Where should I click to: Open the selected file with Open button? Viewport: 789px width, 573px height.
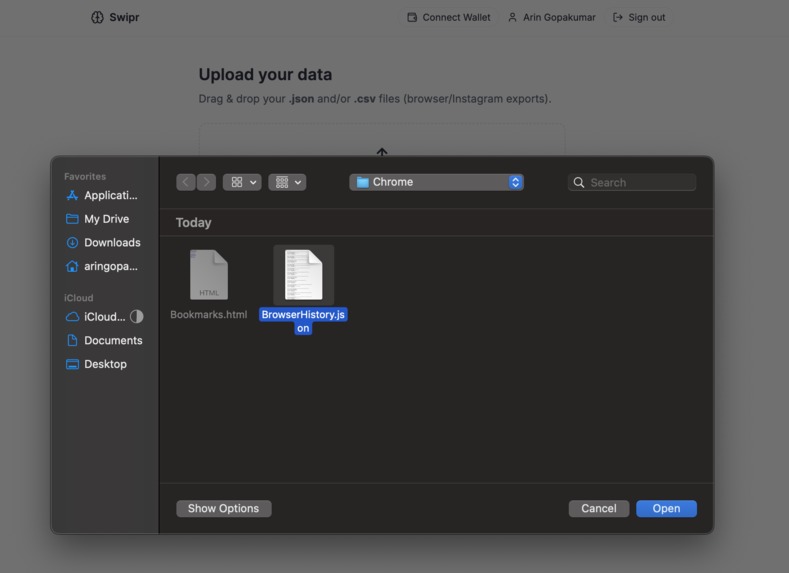click(667, 509)
